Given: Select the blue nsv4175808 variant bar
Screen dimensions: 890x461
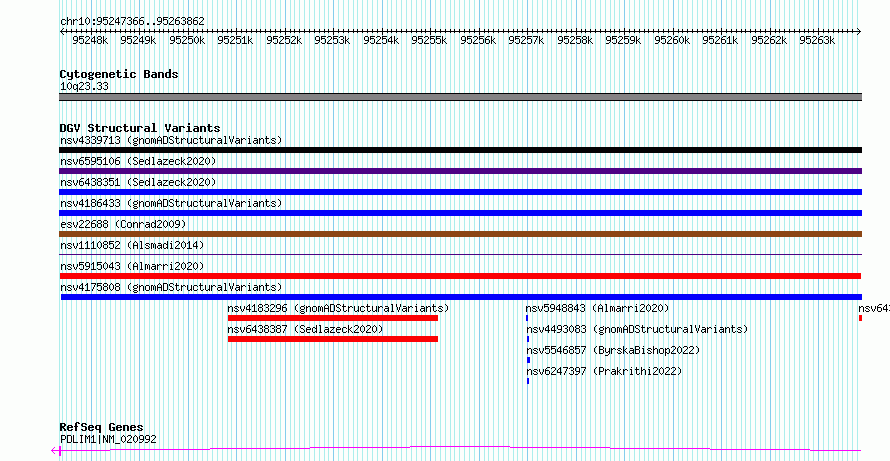Looking at the screenshot, I should (461, 297).
